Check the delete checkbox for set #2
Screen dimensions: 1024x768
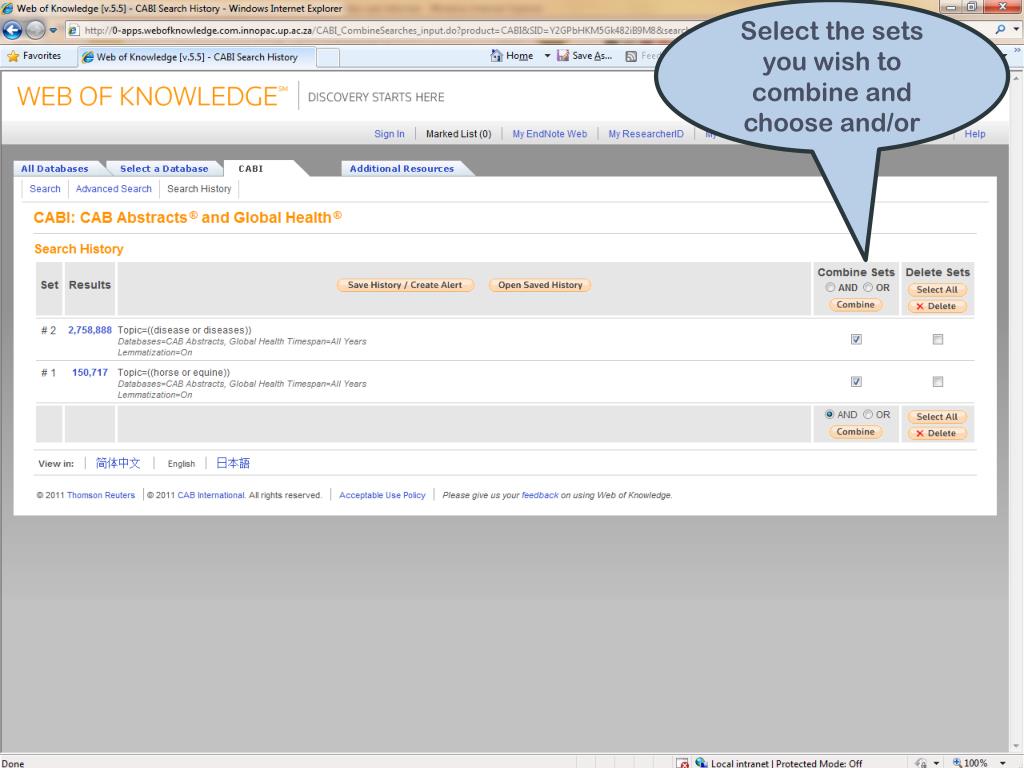938,340
